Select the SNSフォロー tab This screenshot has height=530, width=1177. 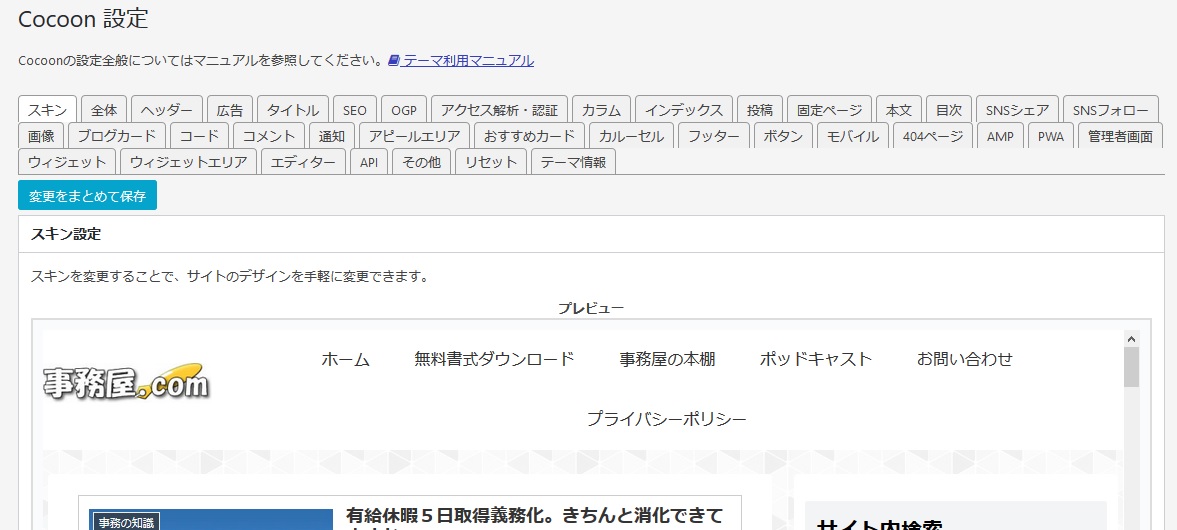click(x=1110, y=110)
